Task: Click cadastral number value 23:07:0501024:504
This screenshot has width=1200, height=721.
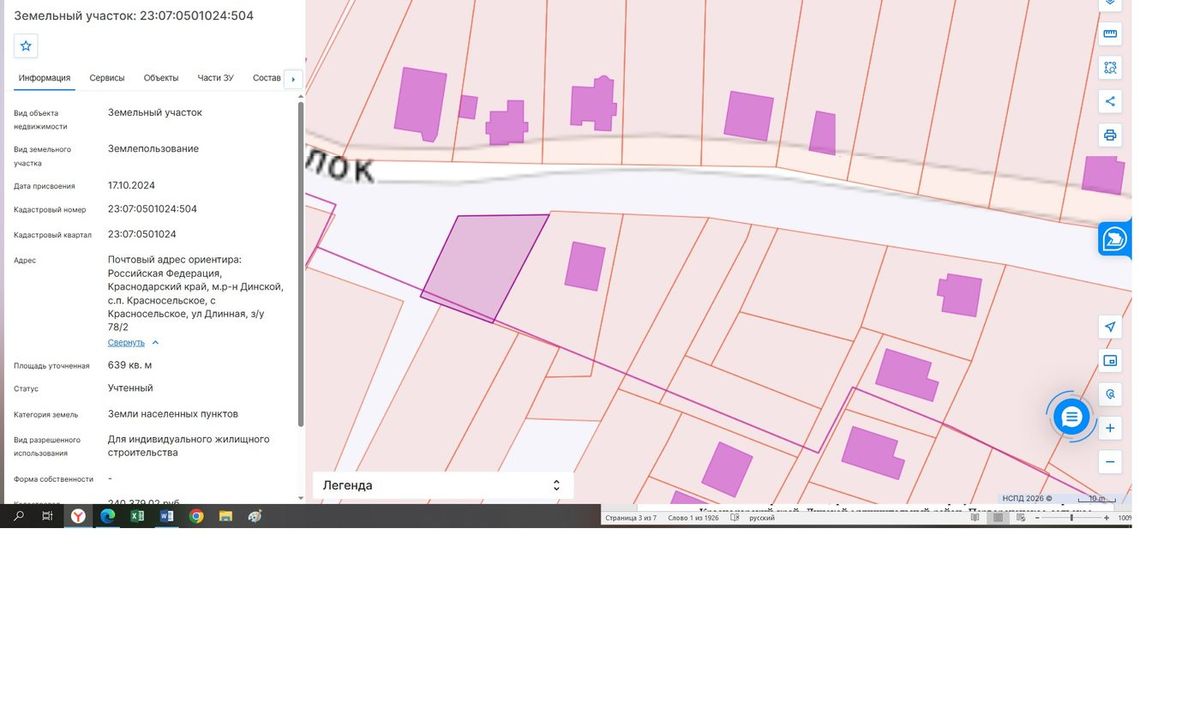Action: pyautogui.click(x=152, y=209)
